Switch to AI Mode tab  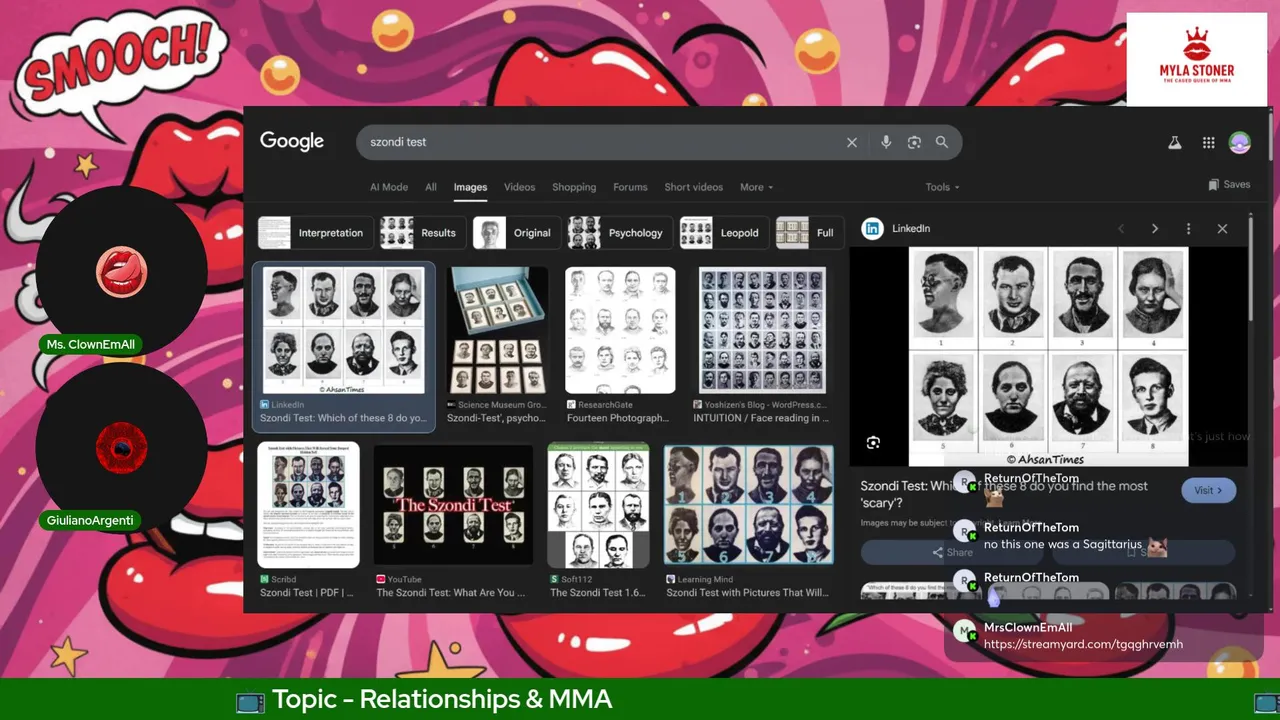[389, 187]
